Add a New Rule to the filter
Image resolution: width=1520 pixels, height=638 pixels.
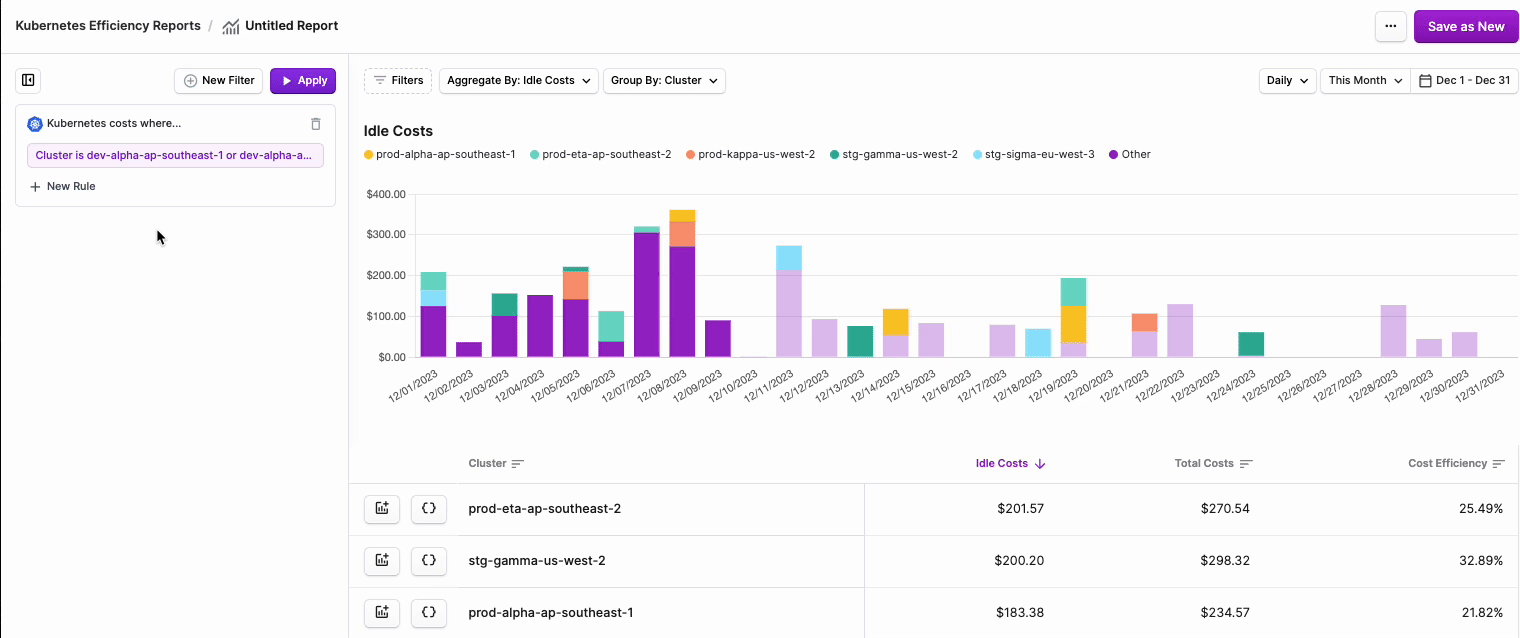click(62, 186)
